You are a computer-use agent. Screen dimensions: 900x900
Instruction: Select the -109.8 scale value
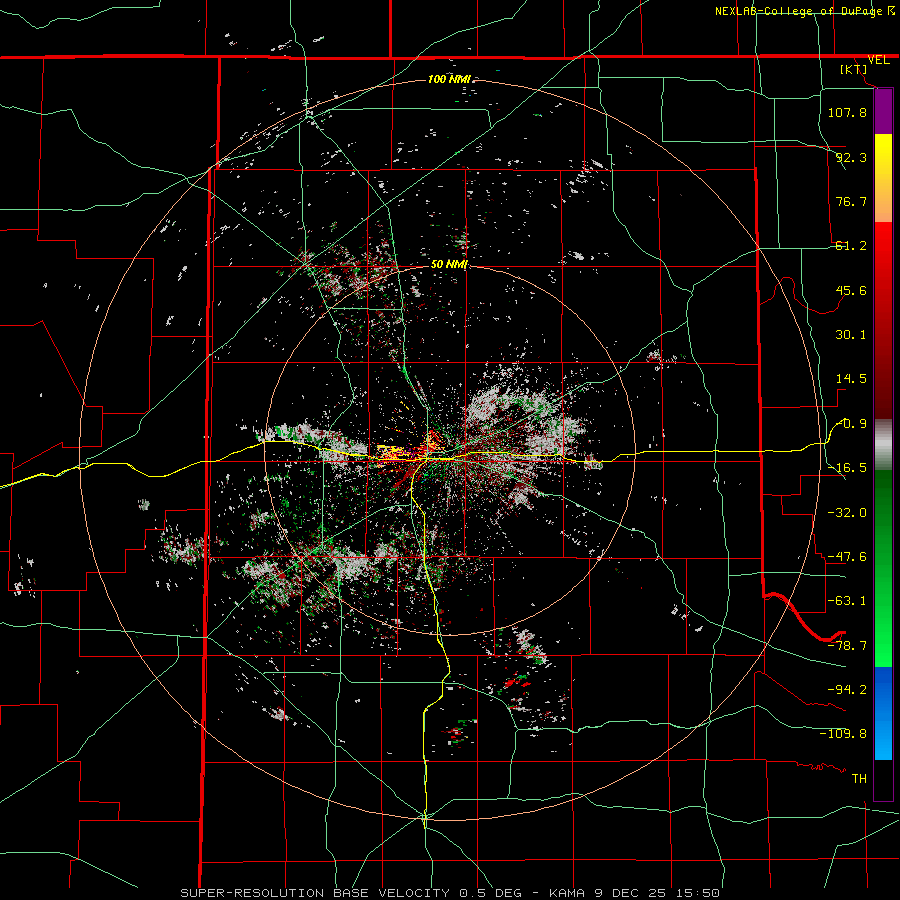(843, 734)
